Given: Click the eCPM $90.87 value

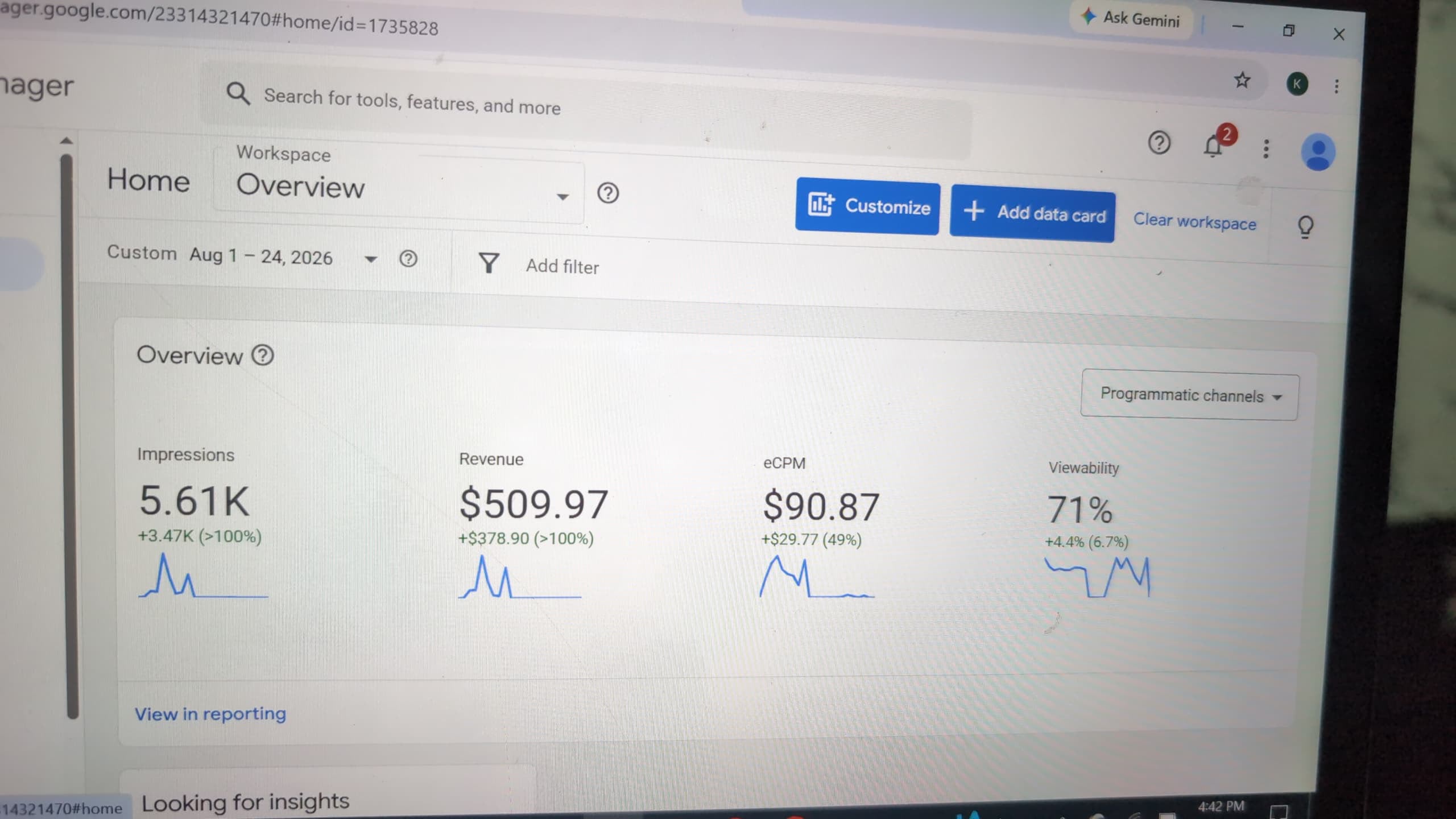Looking at the screenshot, I should [x=821, y=507].
